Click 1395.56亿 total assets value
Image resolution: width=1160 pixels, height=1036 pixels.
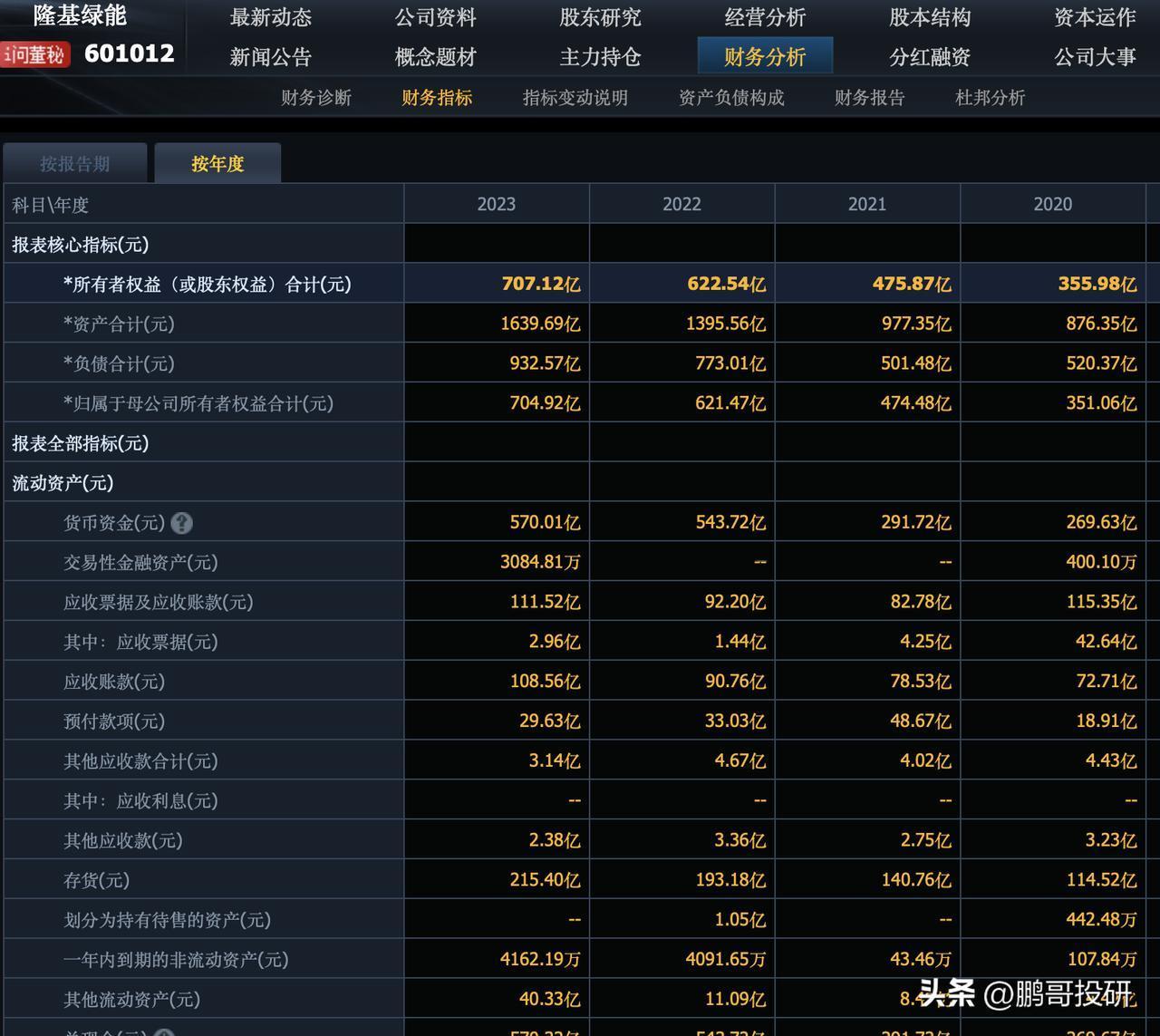click(726, 324)
